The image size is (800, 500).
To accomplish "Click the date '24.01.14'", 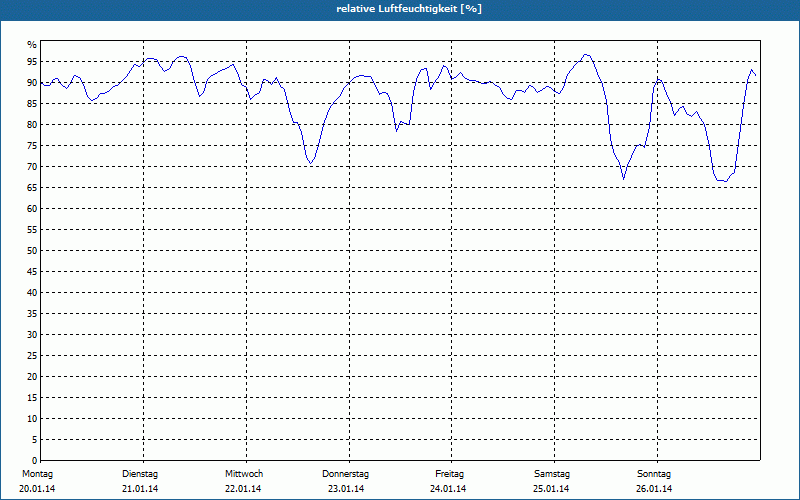I will (448, 489).
